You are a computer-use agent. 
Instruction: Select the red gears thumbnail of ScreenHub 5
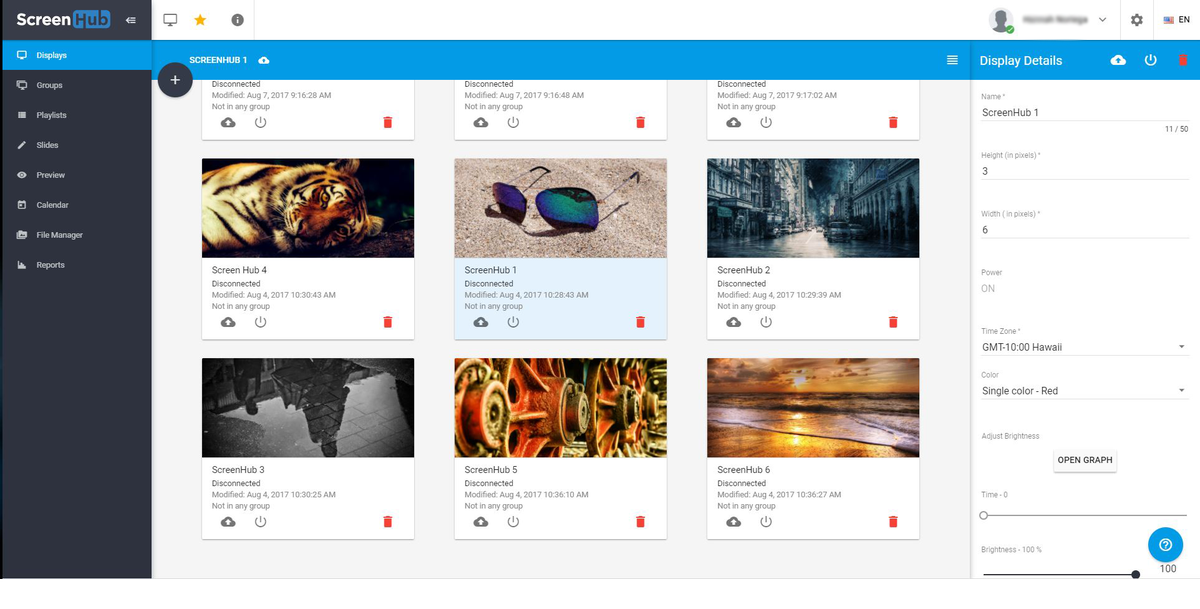click(560, 408)
